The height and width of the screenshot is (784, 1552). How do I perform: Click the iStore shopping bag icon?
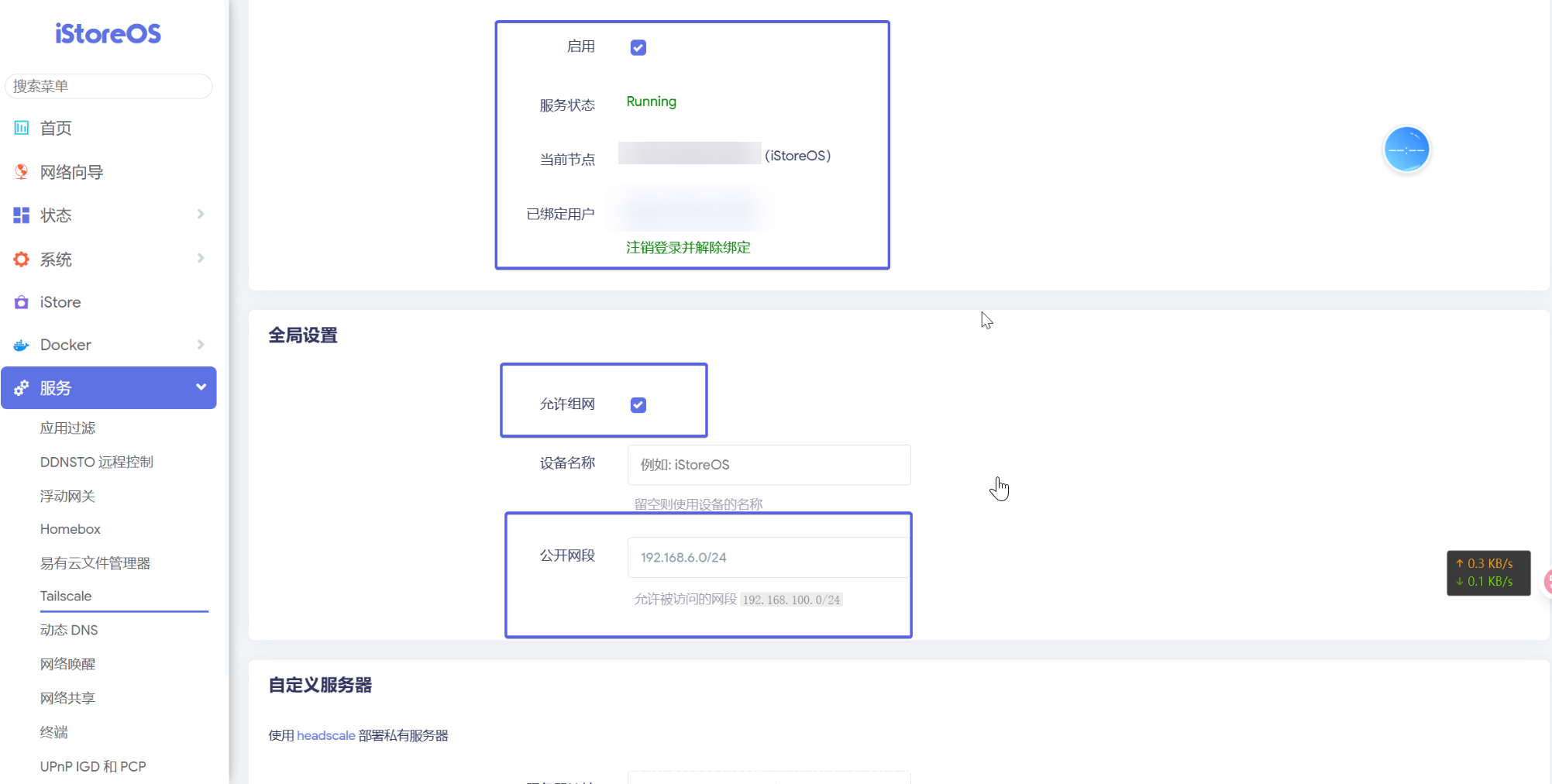coord(22,302)
